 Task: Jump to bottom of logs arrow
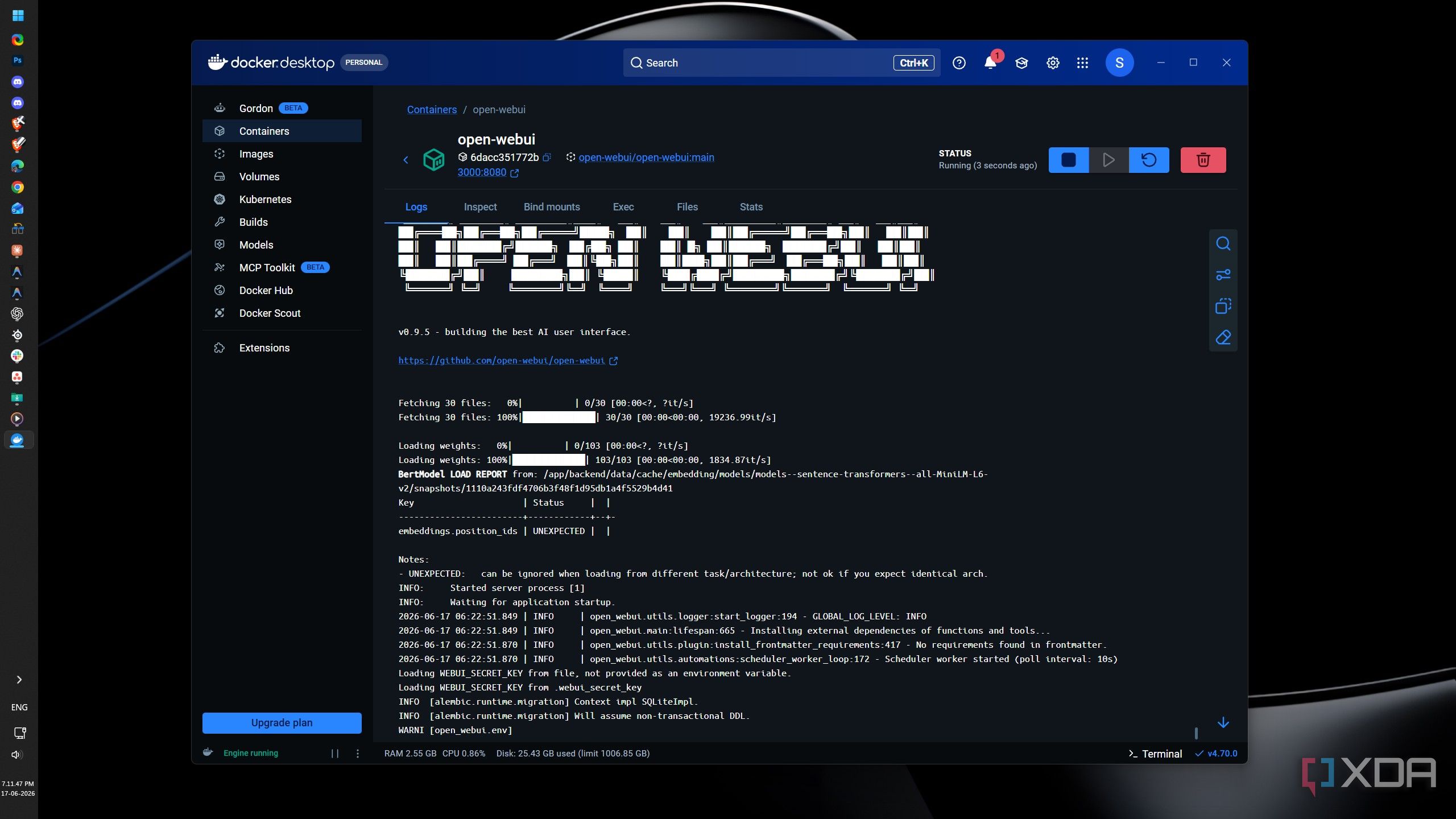(1223, 723)
